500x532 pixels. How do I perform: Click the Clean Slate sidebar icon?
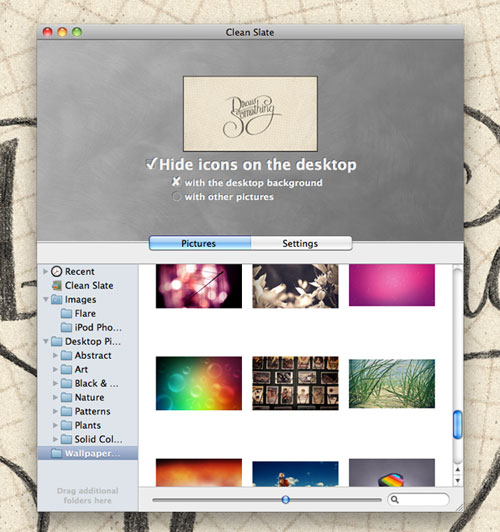pos(56,286)
